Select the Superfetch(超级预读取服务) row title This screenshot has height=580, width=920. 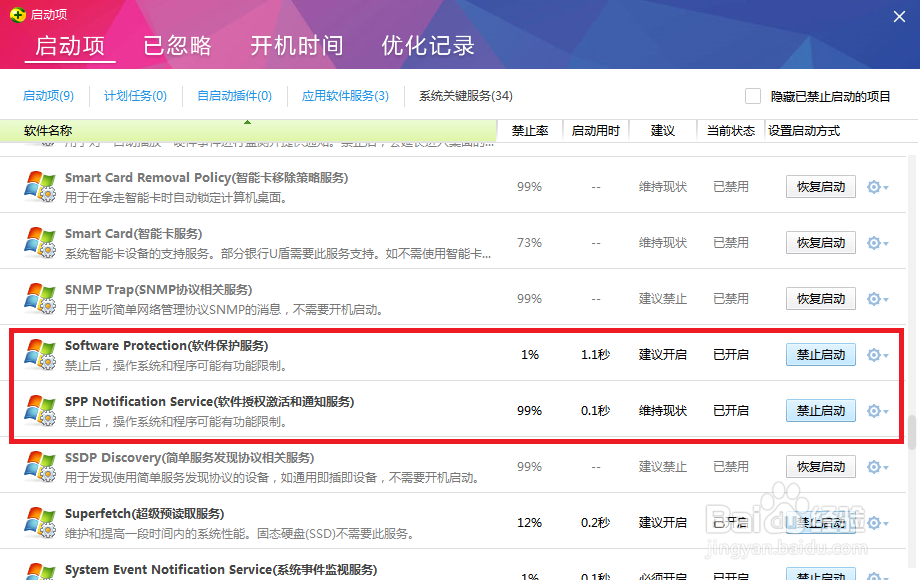[x=144, y=514]
